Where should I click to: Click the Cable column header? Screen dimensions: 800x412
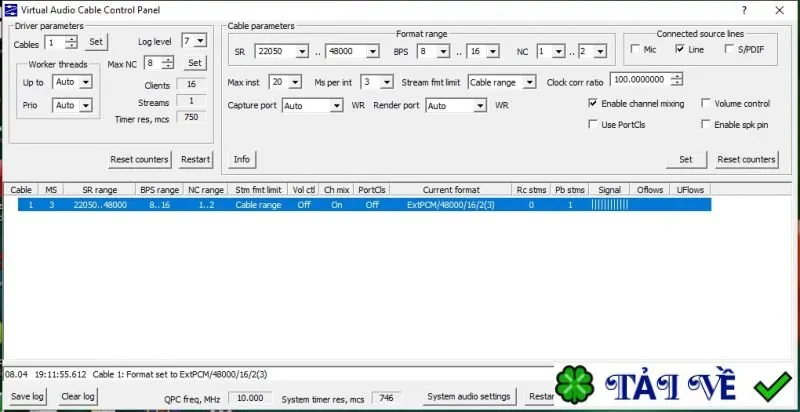(21, 190)
